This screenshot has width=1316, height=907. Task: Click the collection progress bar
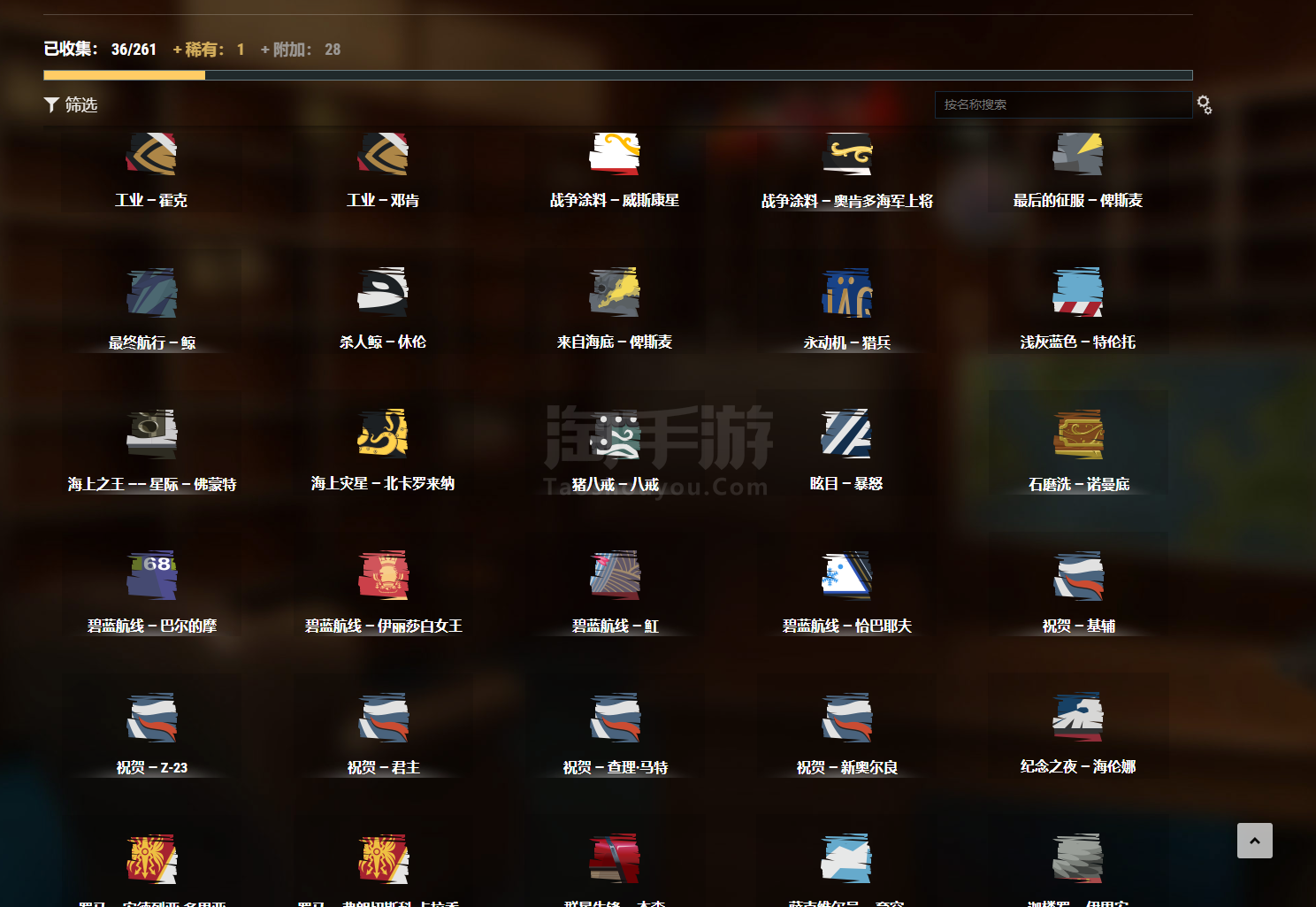tap(617, 75)
